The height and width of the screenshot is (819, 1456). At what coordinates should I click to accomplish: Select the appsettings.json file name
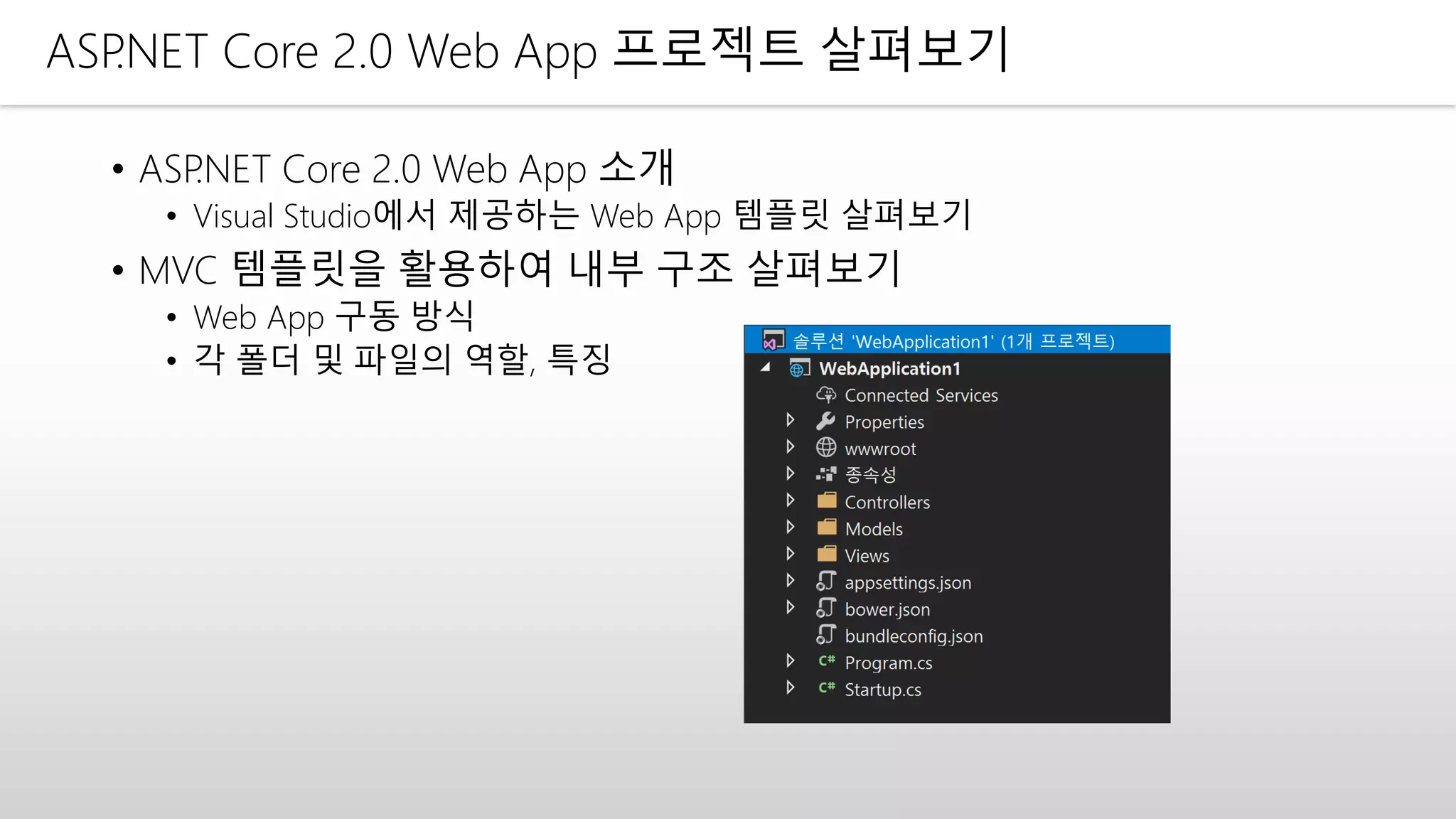pos(908,583)
